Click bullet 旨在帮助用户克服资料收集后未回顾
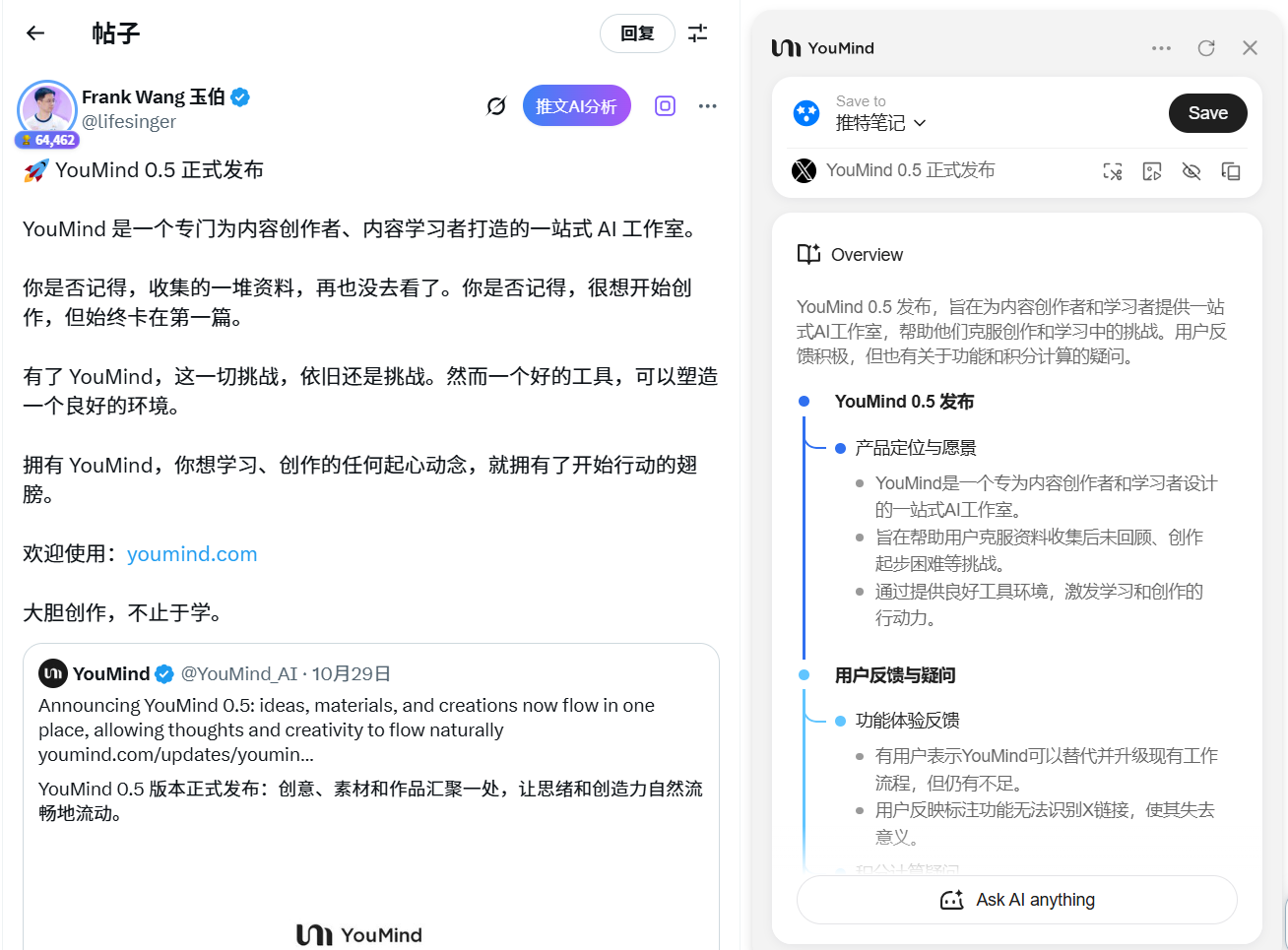Image resolution: width=1288 pixels, height=950 pixels. pyautogui.click(x=1039, y=550)
